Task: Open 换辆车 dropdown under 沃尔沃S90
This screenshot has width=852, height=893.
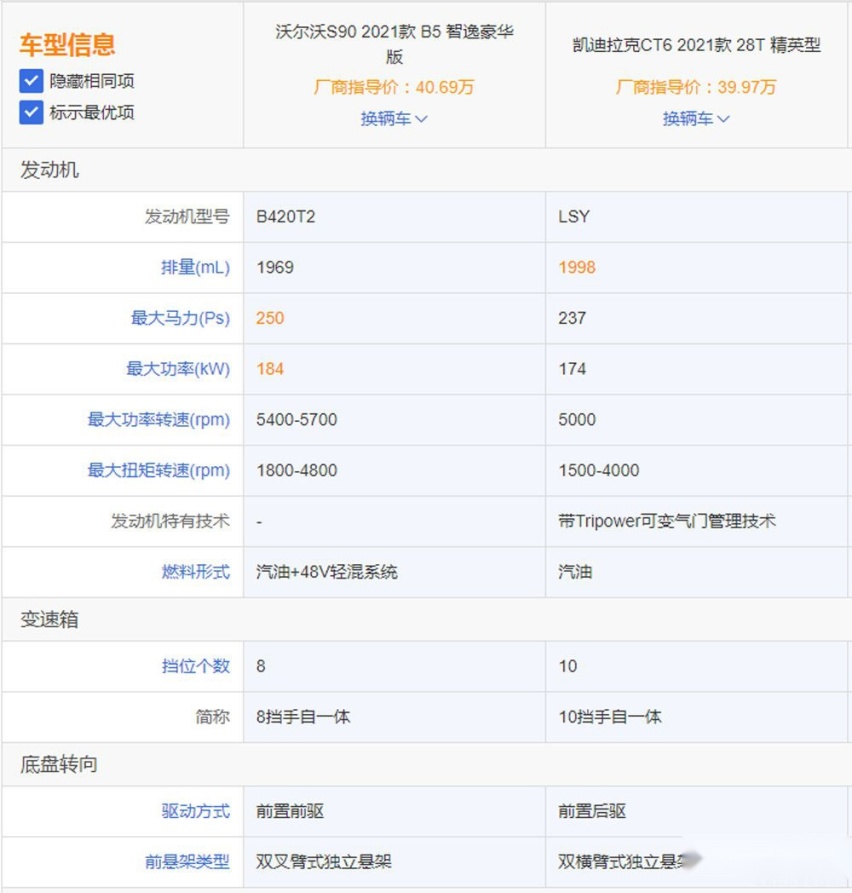Action: pyautogui.click(x=394, y=118)
